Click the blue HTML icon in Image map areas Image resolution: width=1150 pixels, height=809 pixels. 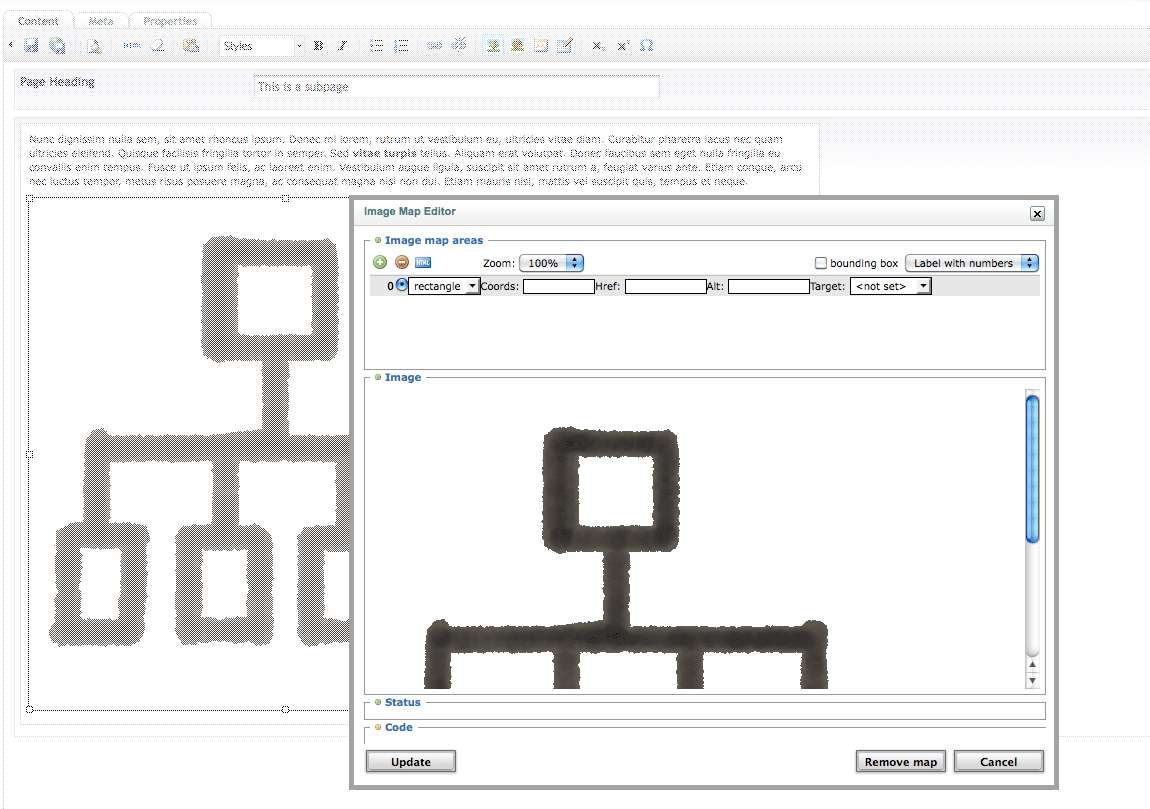[x=423, y=263]
